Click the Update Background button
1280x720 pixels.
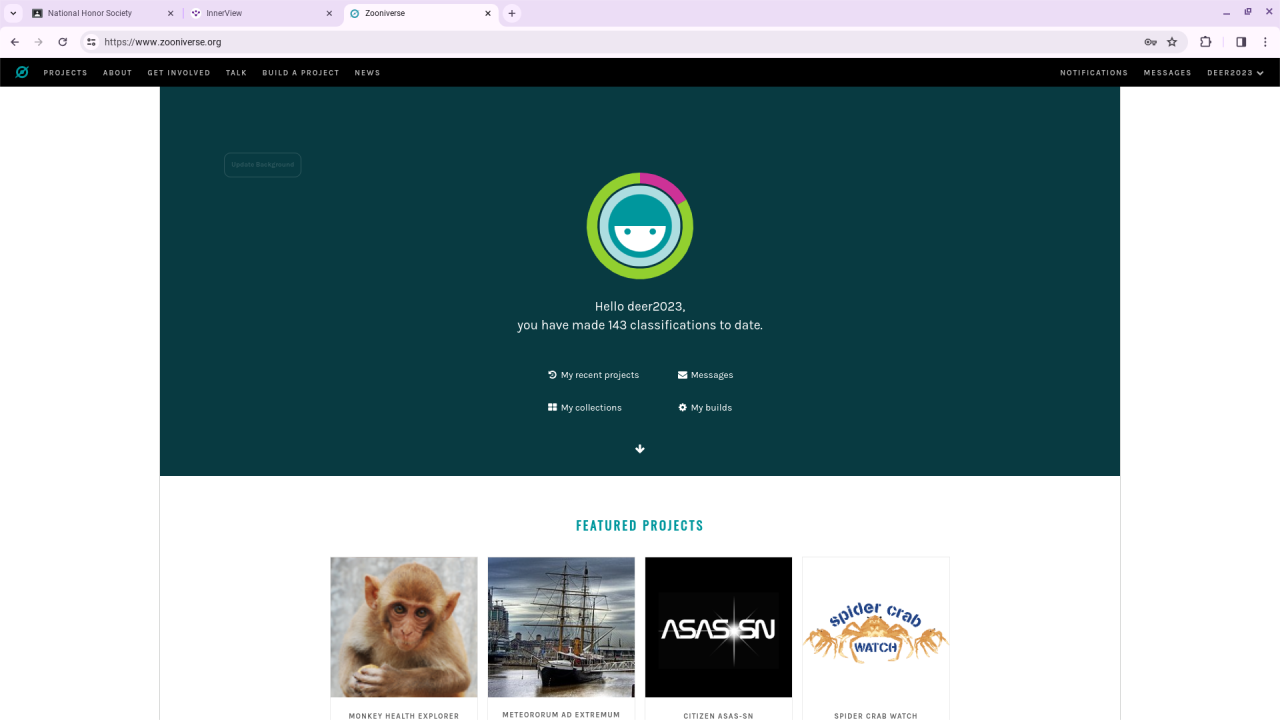262,165
